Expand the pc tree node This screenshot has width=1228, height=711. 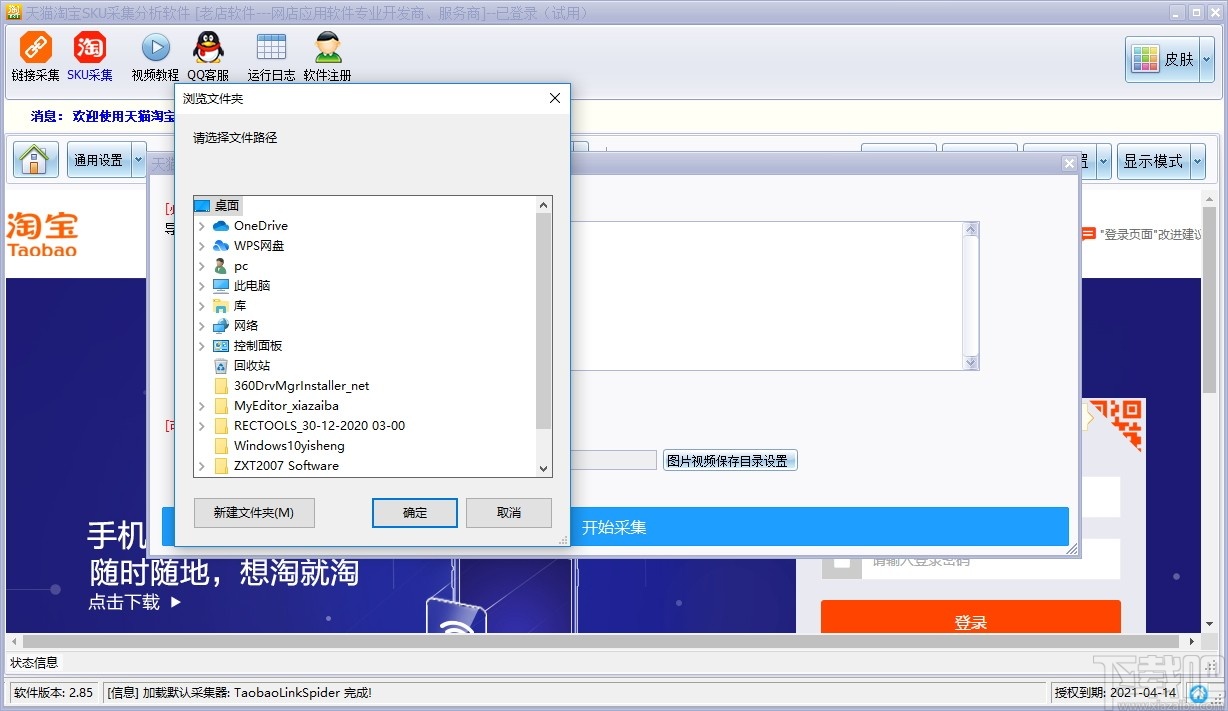[x=202, y=266]
